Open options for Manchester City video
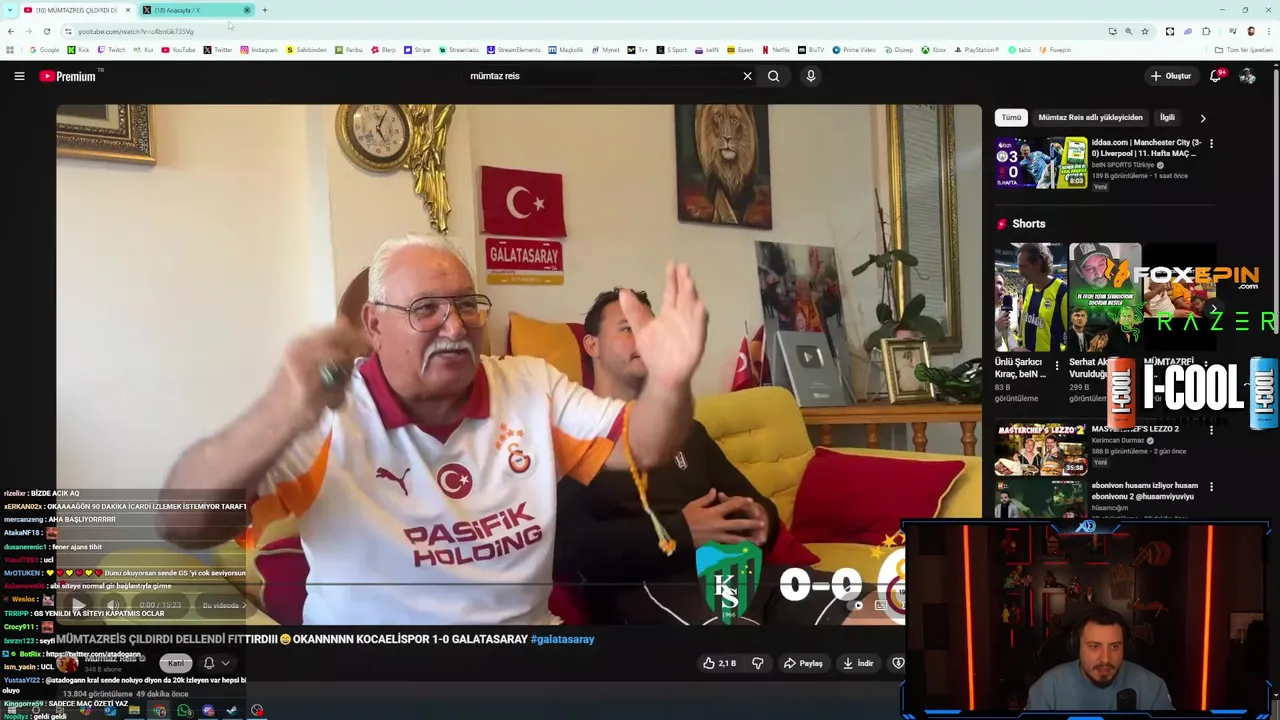 pyautogui.click(x=1211, y=144)
